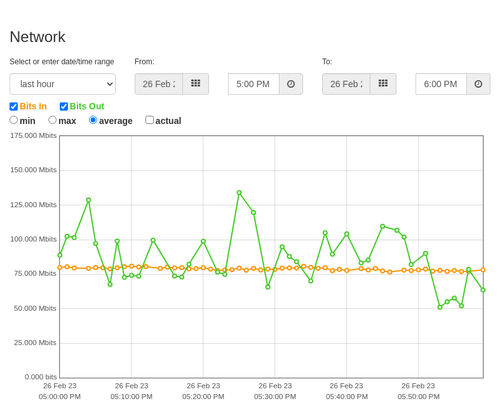Click the Bits Out green label

[87, 106]
